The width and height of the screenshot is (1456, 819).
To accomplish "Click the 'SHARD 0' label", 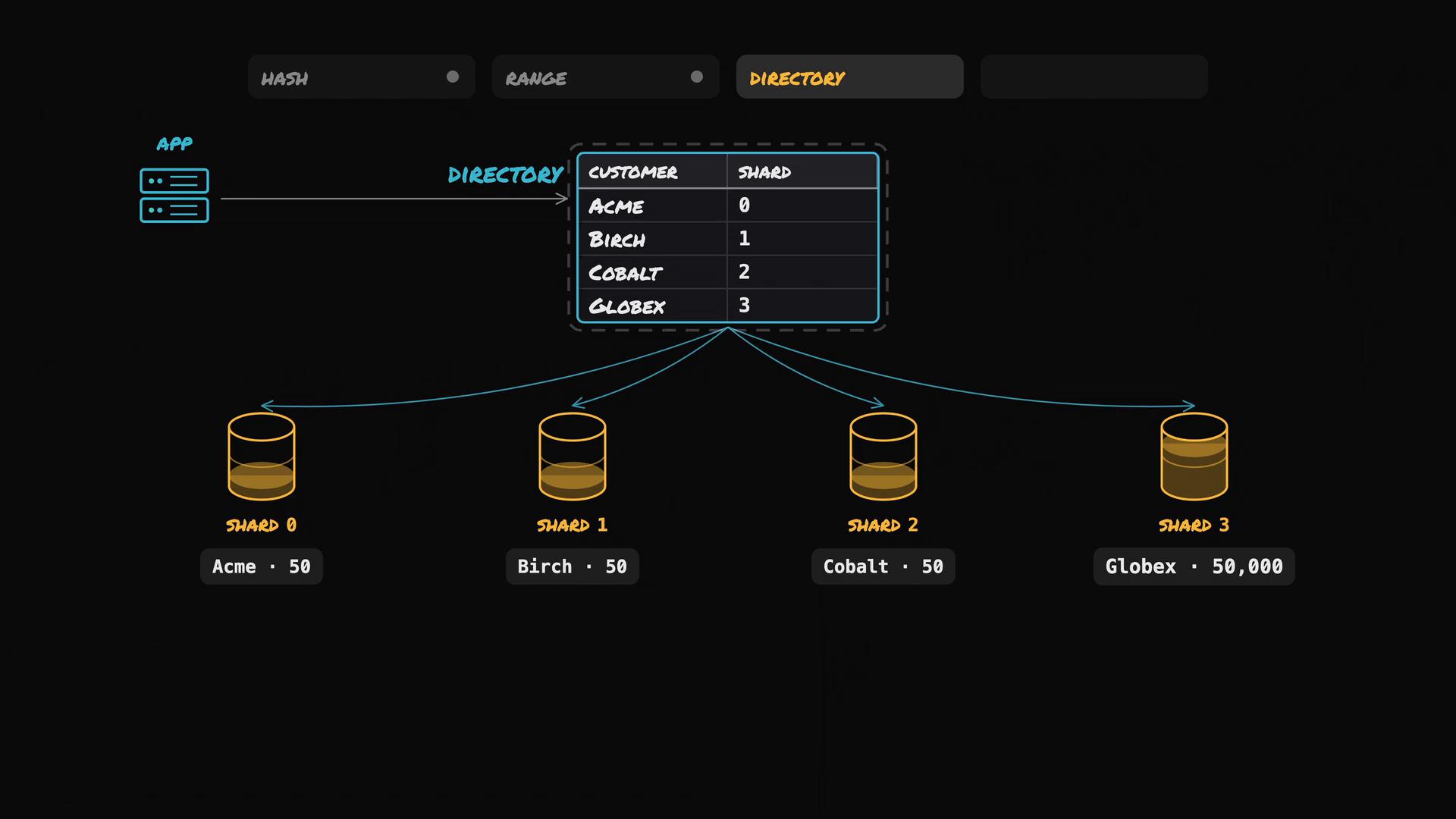I will click(x=262, y=525).
